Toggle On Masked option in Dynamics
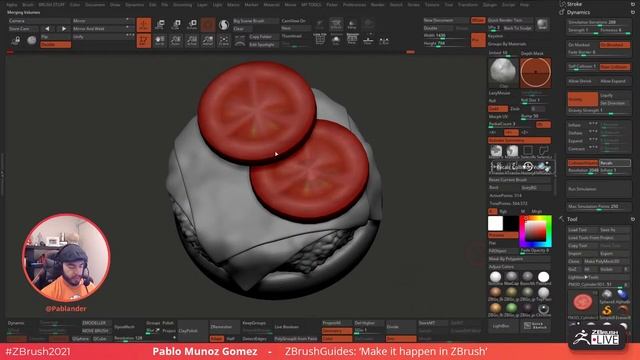This screenshot has width=640, height=360. pos(582,45)
